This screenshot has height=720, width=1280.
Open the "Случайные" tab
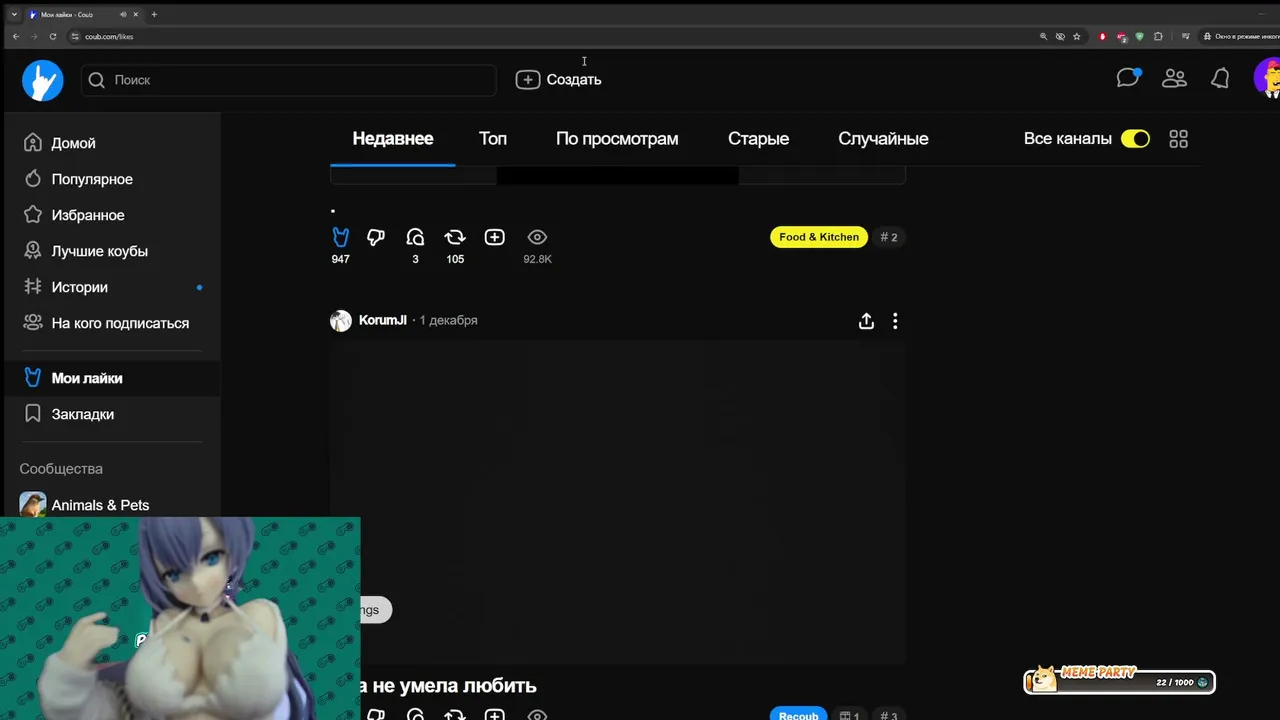tap(883, 139)
